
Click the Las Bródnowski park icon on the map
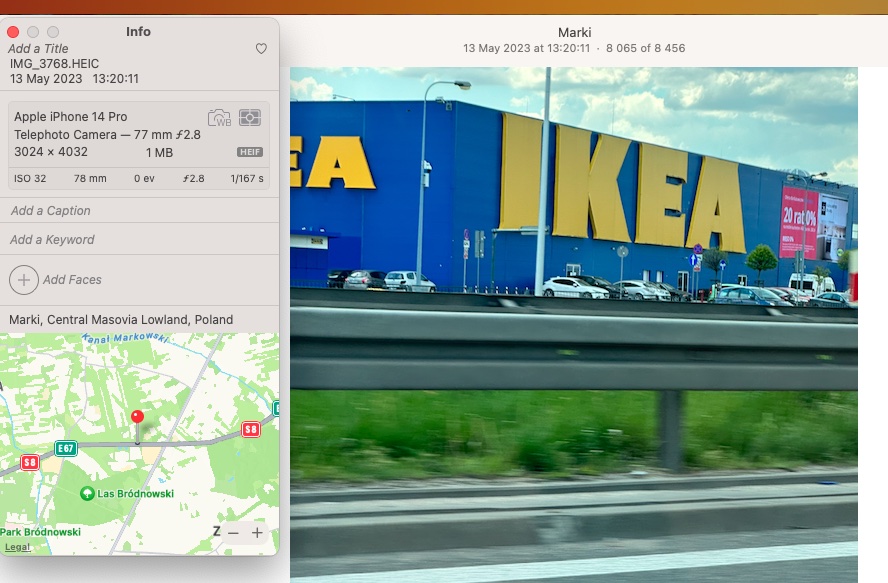tap(87, 493)
